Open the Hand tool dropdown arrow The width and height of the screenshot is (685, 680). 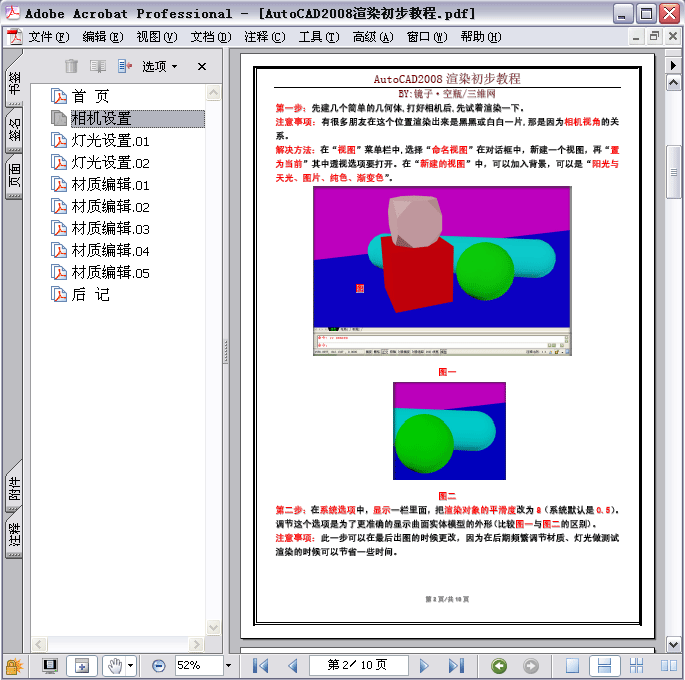pyautogui.click(x=131, y=666)
